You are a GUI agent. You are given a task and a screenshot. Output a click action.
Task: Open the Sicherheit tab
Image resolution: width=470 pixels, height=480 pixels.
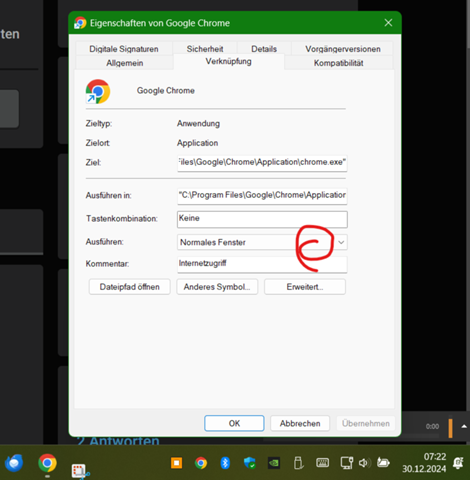point(205,49)
